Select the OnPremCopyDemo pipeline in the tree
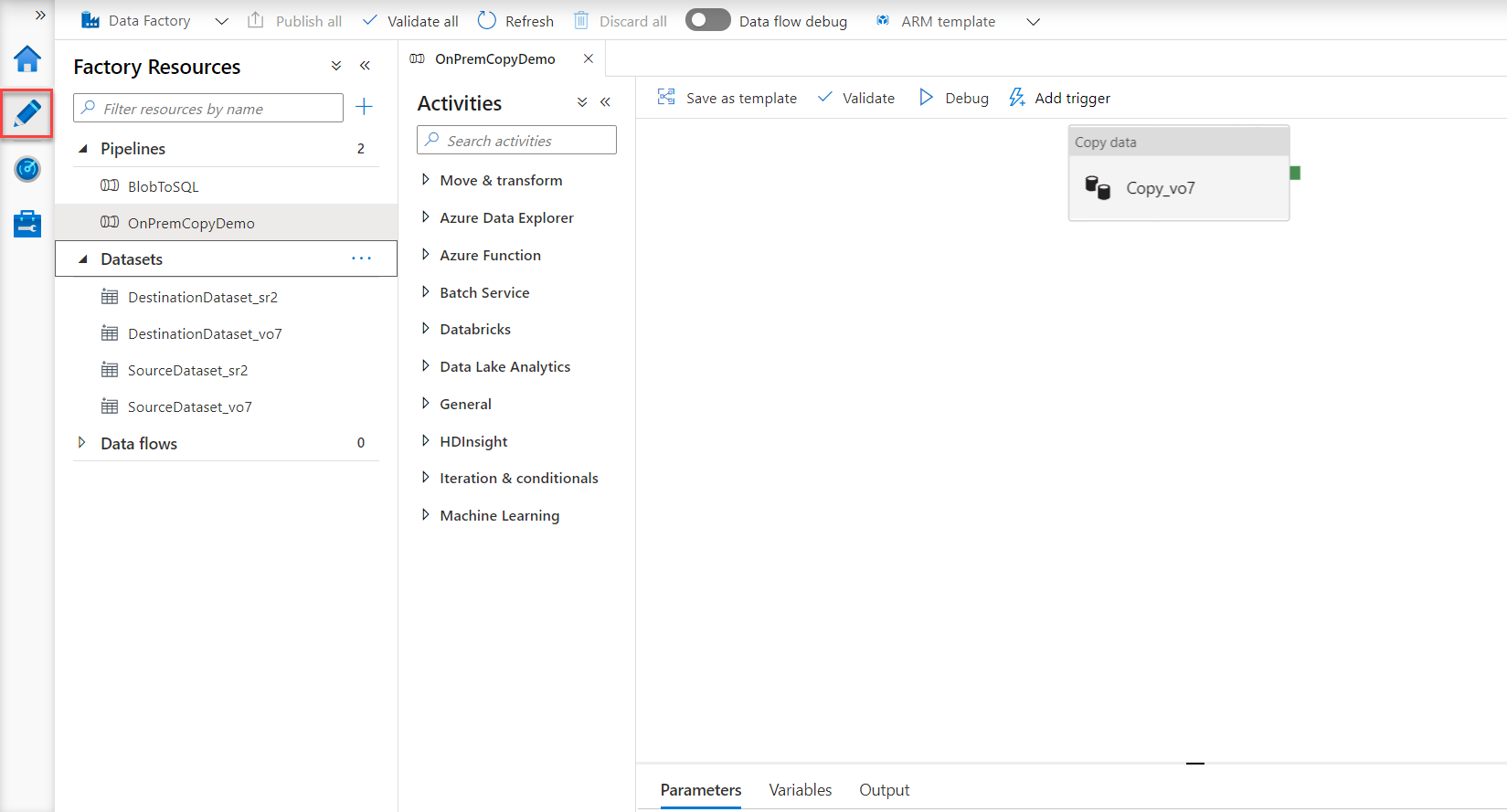This screenshot has width=1507, height=812. (191, 223)
